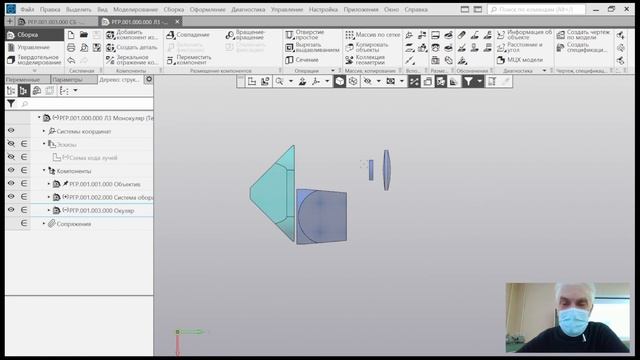
Task: Expand РГР.001.001.000 Объектив component
Action: coord(49,184)
